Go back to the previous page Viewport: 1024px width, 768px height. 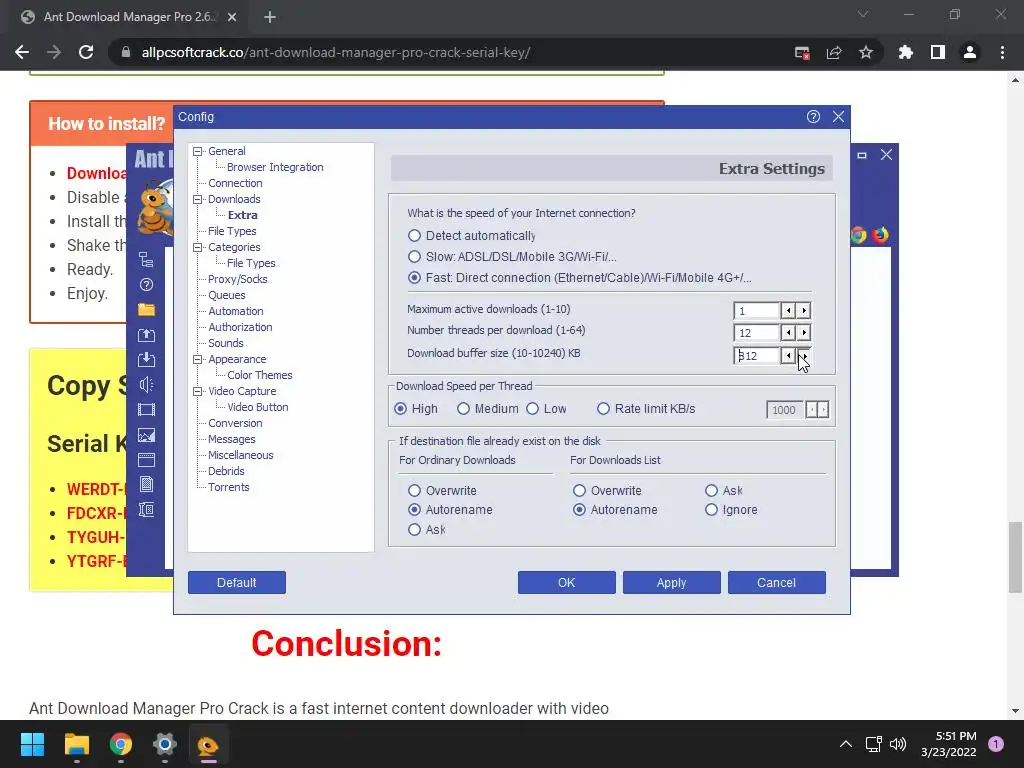click(22, 52)
